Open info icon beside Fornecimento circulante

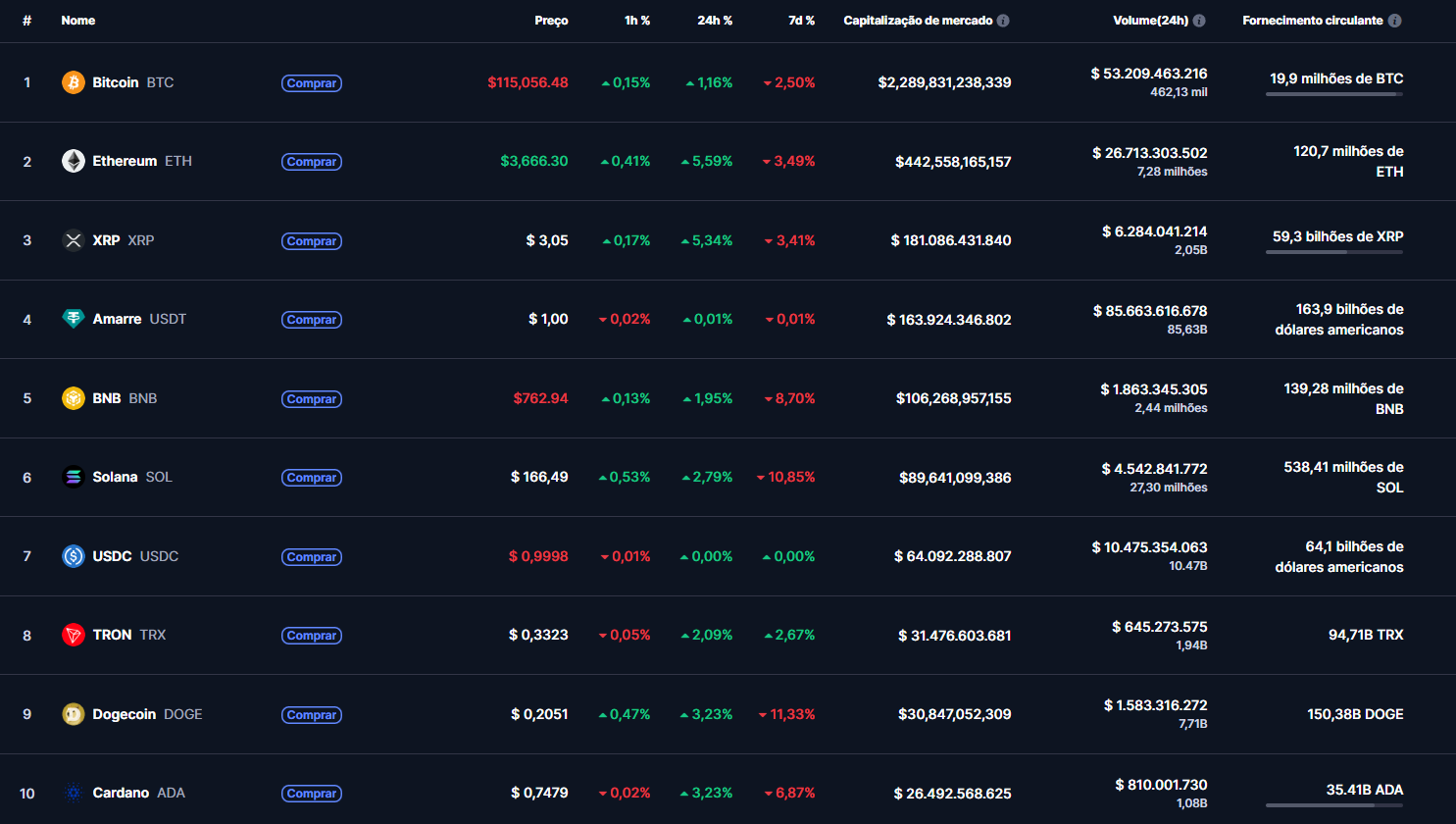point(1394,21)
